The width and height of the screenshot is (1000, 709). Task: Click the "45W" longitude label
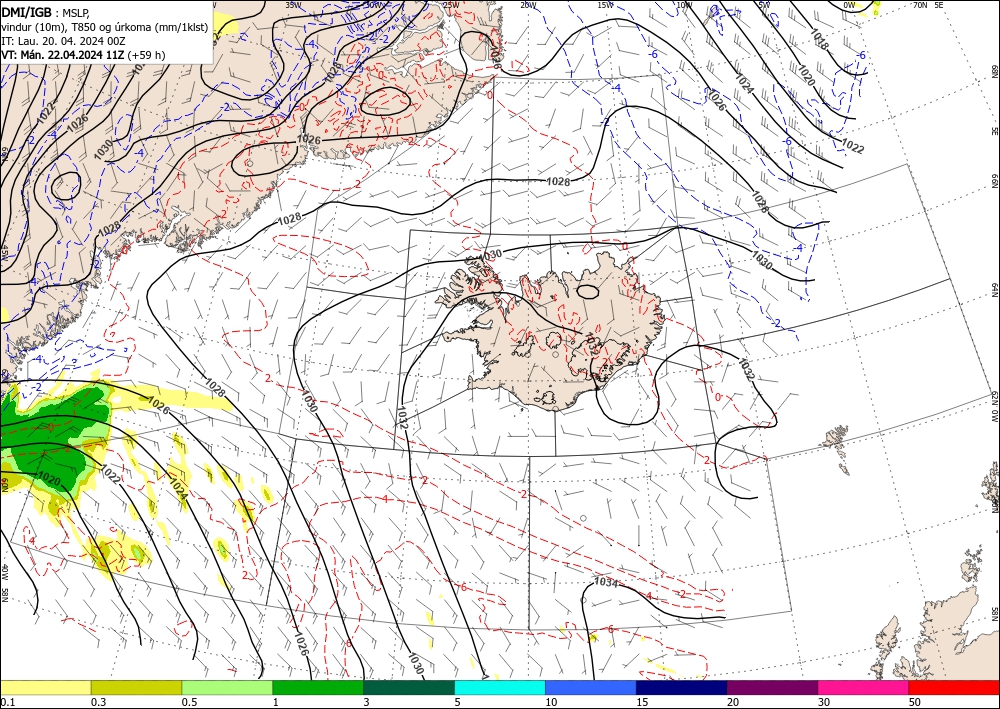pyautogui.click(x=4, y=252)
